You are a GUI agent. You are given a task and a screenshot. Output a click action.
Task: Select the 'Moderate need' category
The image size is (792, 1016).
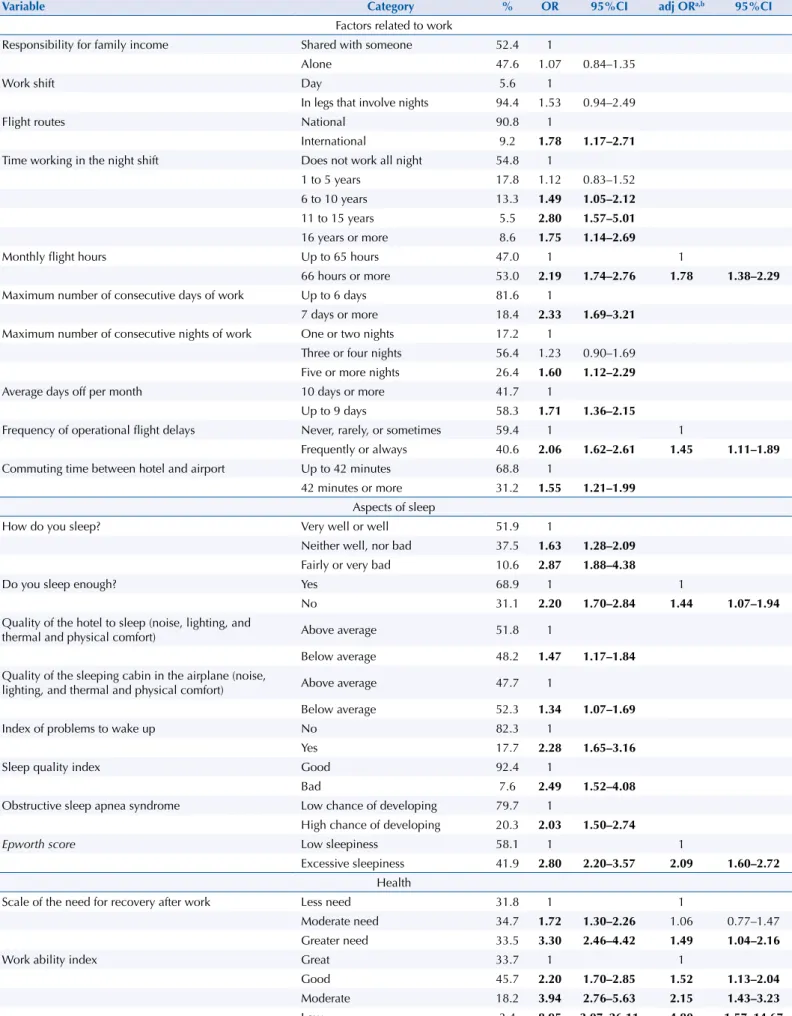pos(340,921)
